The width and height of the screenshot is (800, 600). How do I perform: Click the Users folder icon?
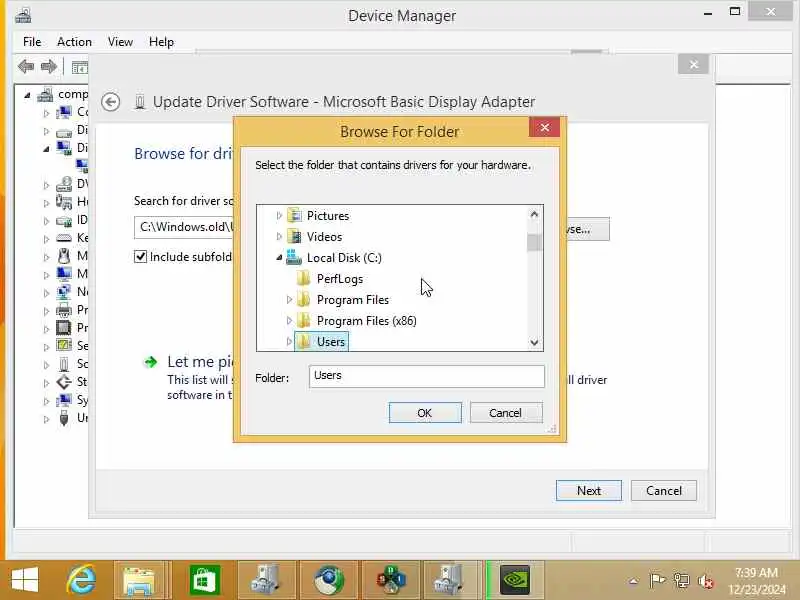click(x=304, y=341)
